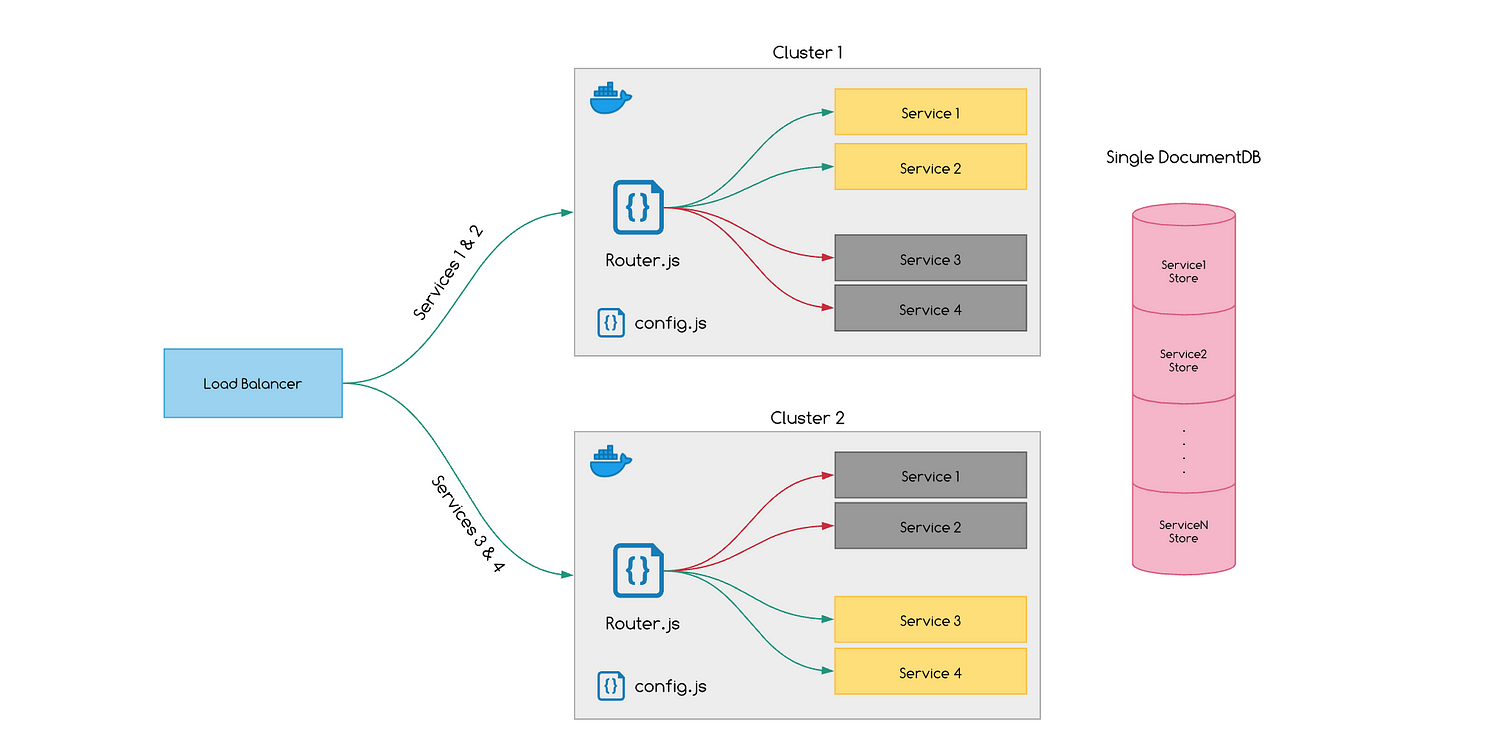Select the Load Balancer box
The height and width of the screenshot is (750, 1500).
[253, 383]
